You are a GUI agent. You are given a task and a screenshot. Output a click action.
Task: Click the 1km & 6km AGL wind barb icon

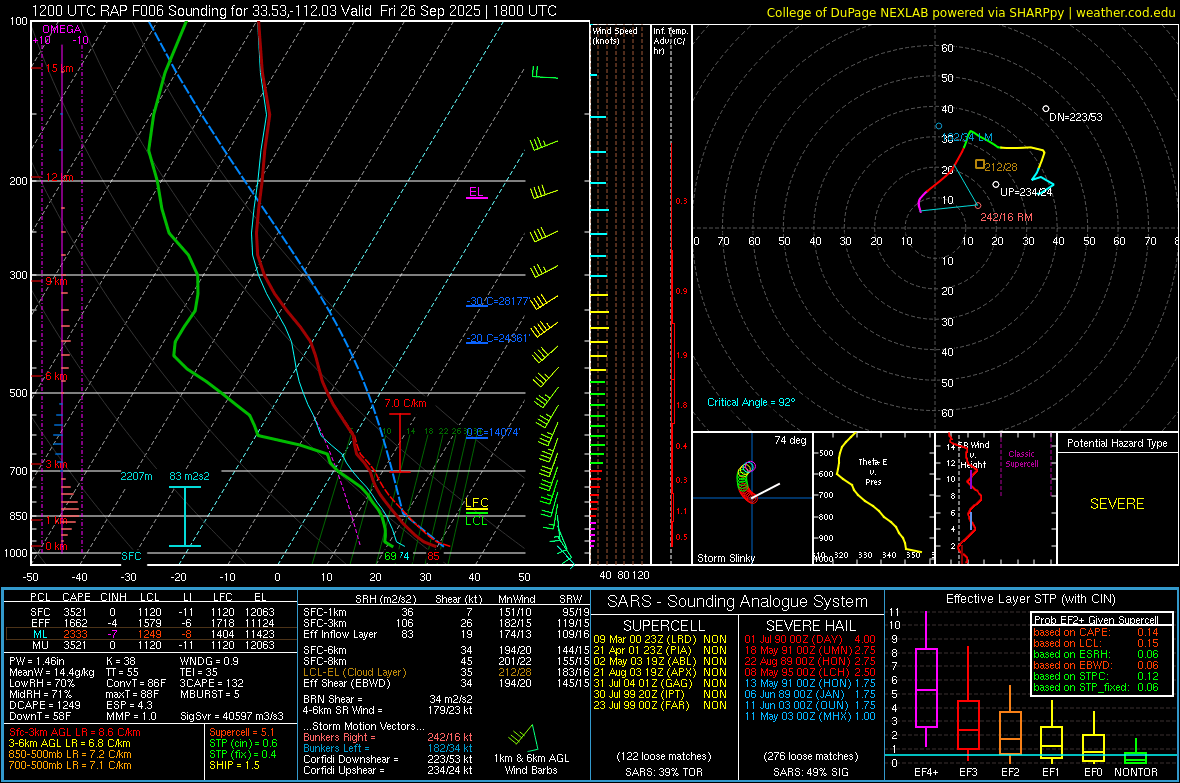tap(523, 736)
